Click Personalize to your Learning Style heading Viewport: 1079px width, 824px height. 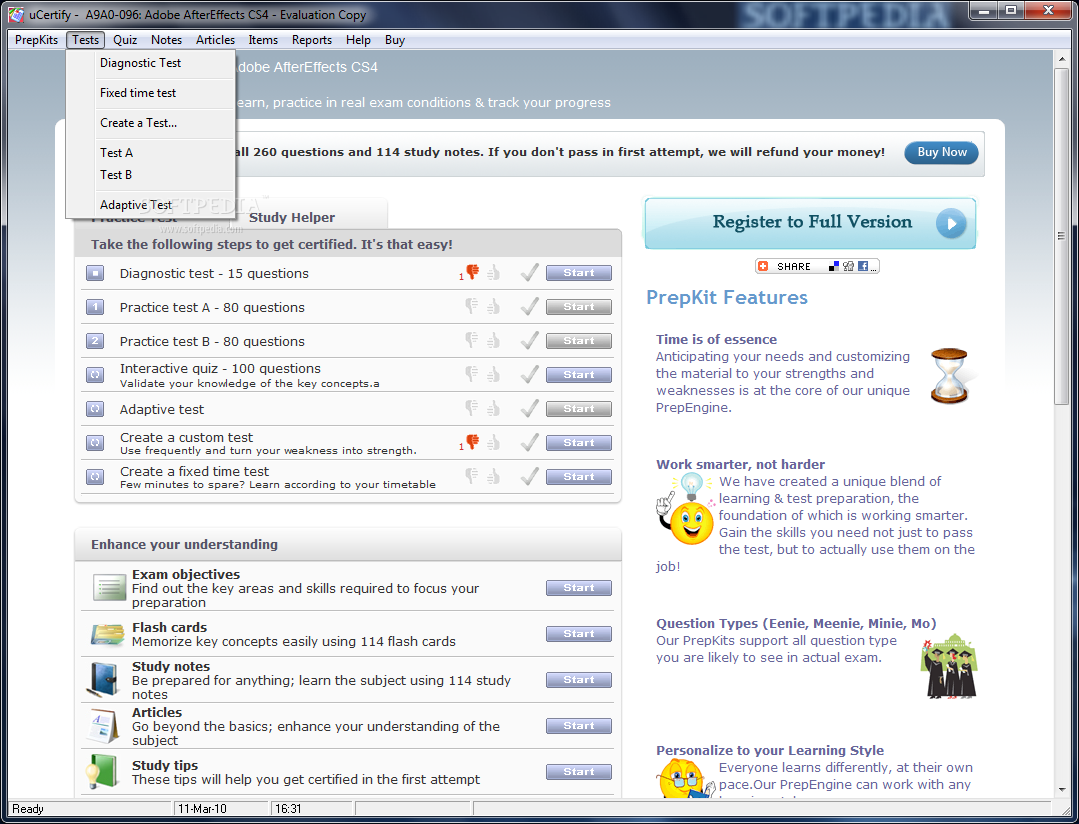(x=770, y=751)
